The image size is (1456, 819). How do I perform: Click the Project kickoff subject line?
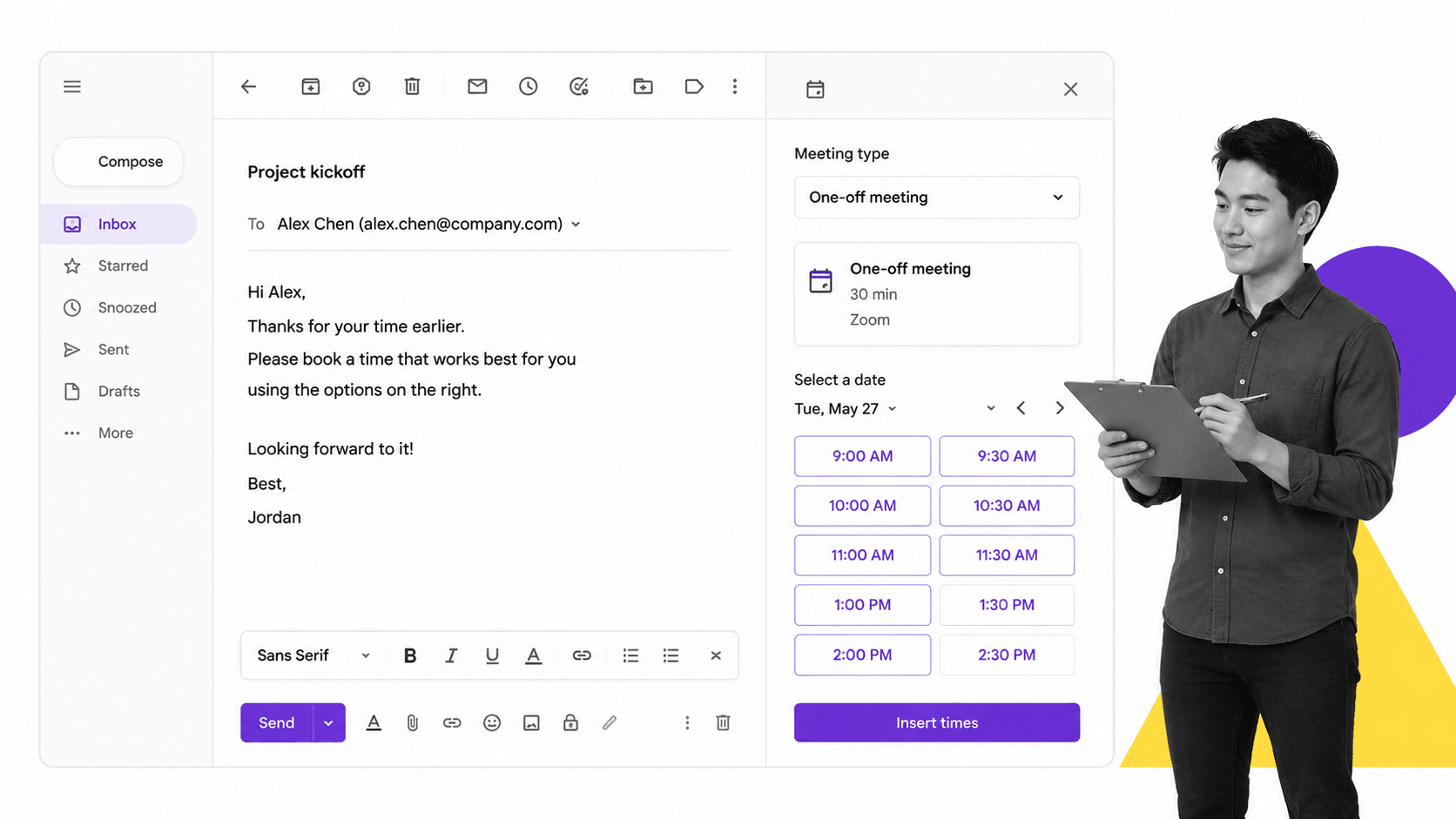tap(307, 172)
